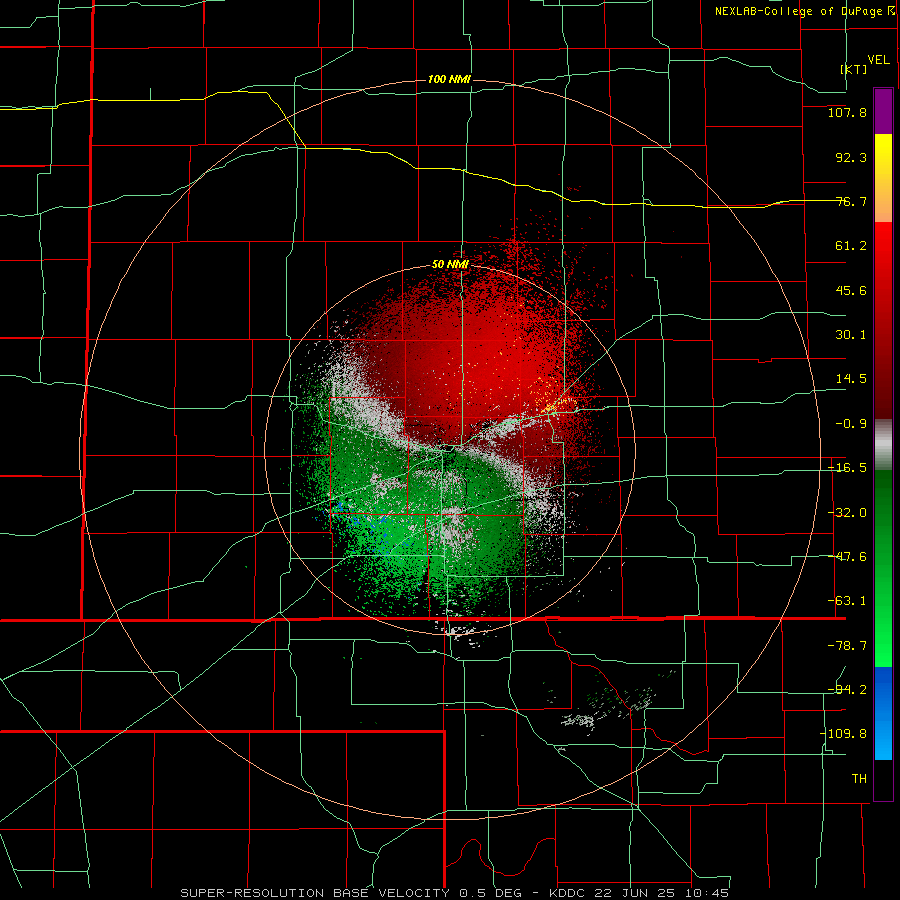Screen dimensions: 900x900
Task: Click the -78.7 legend value
Action: pos(847,646)
